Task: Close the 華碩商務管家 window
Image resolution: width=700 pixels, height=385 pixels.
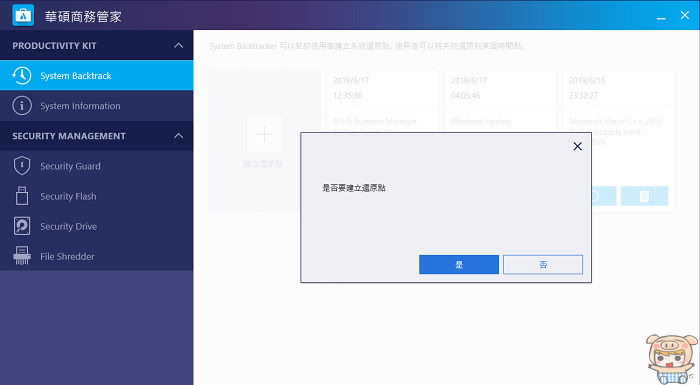Action: 685,15
